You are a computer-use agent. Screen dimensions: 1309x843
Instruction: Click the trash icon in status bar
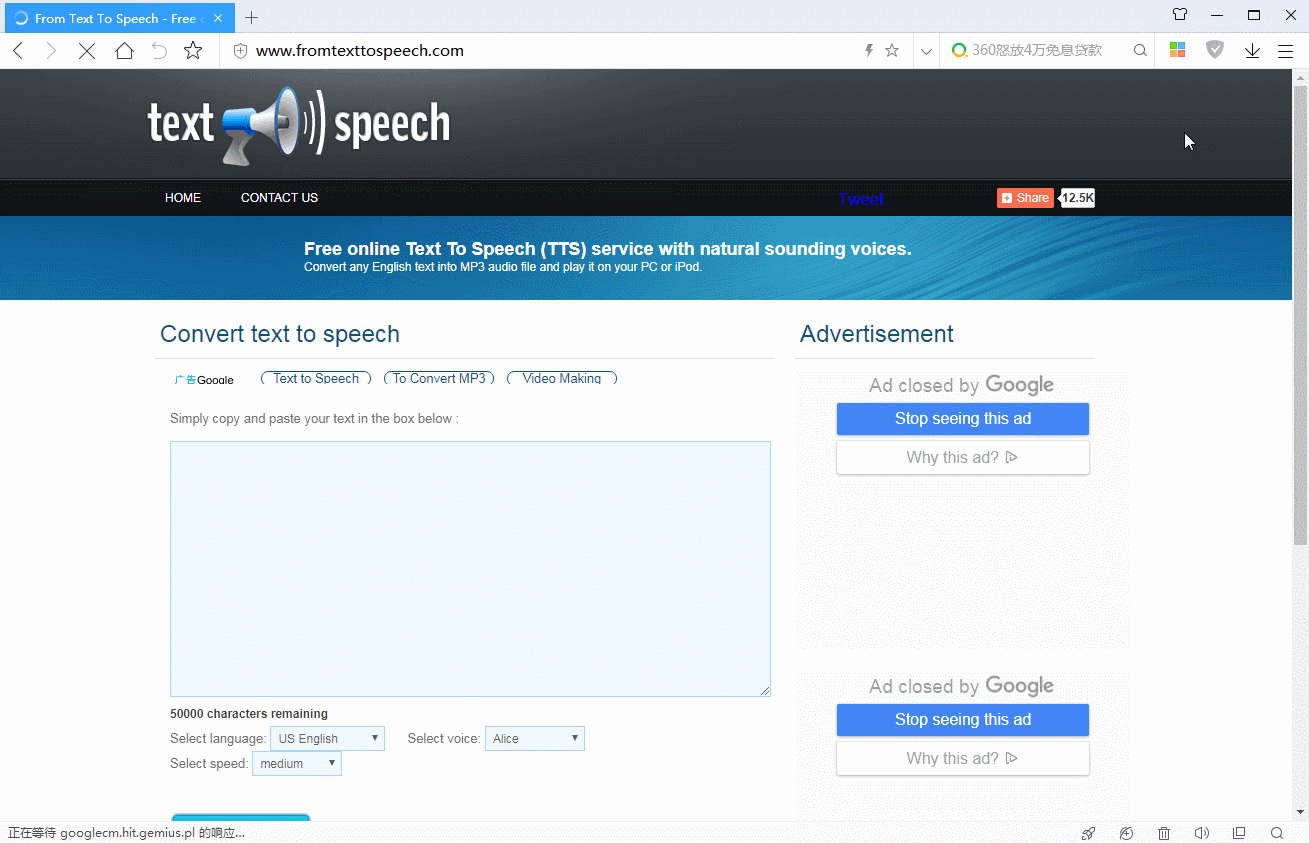(1164, 833)
